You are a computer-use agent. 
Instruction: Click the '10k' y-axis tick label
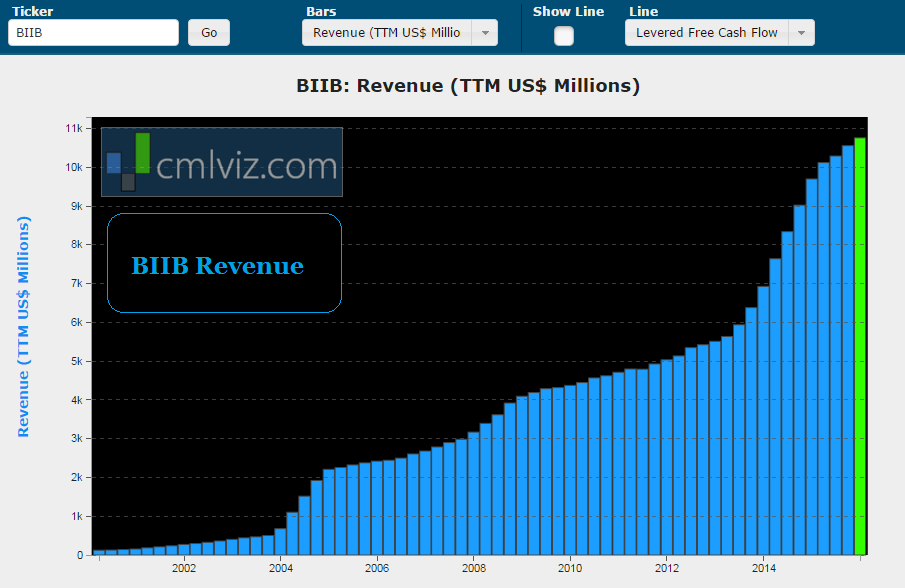(x=74, y=167)
